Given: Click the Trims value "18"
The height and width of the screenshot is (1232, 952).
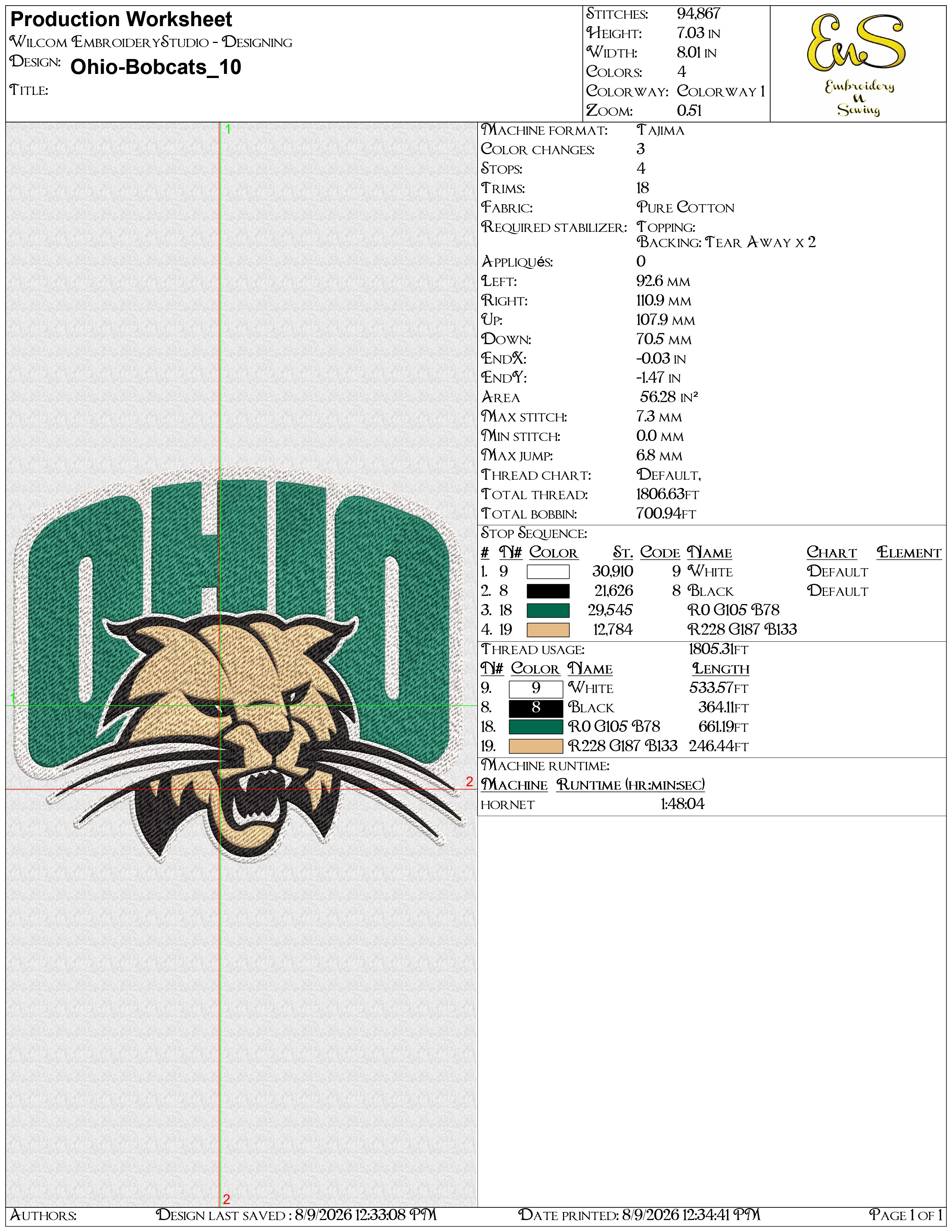Looking at the screenshot, I should 643,189.
